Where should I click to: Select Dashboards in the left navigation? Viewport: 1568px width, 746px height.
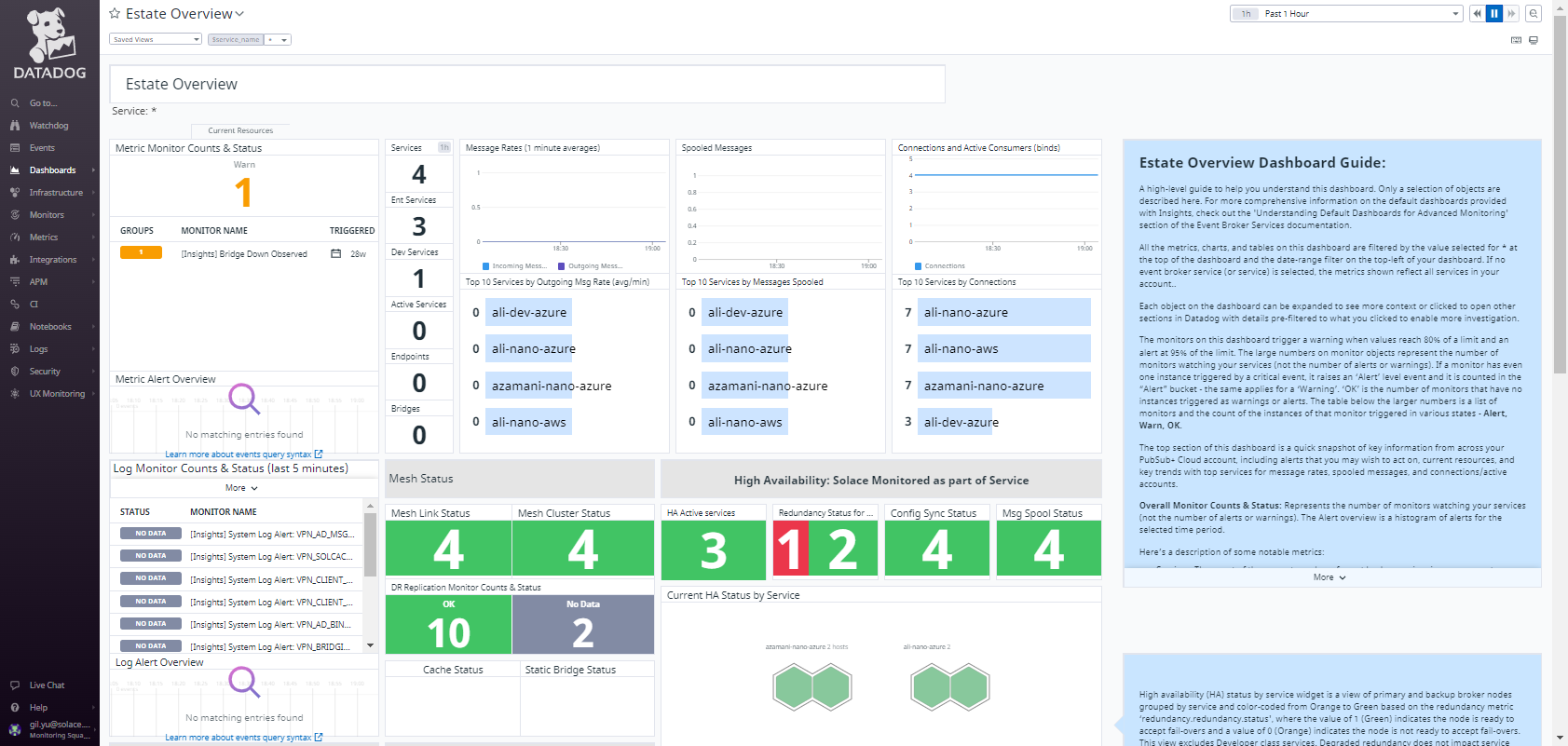coord(52,170)
